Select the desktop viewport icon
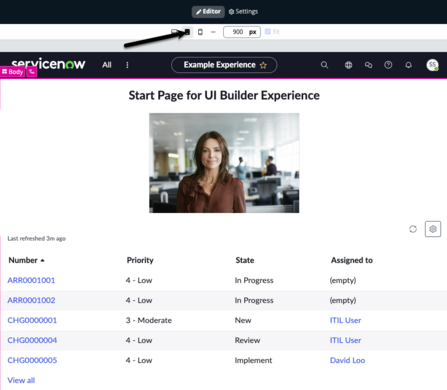 click(174, 32)
